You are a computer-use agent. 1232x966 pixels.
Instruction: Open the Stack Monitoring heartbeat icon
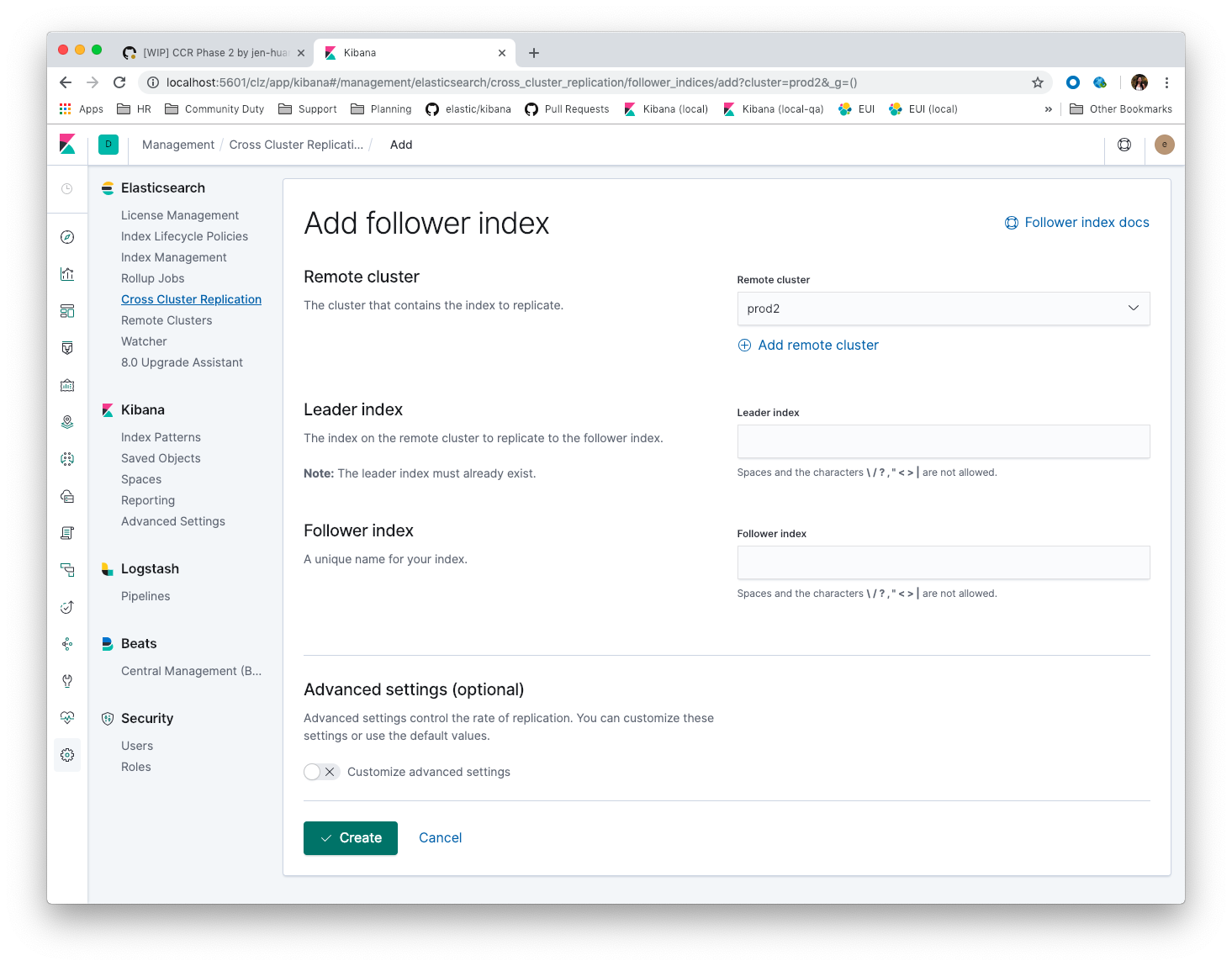pyautogui.click(x=67, y=718)
